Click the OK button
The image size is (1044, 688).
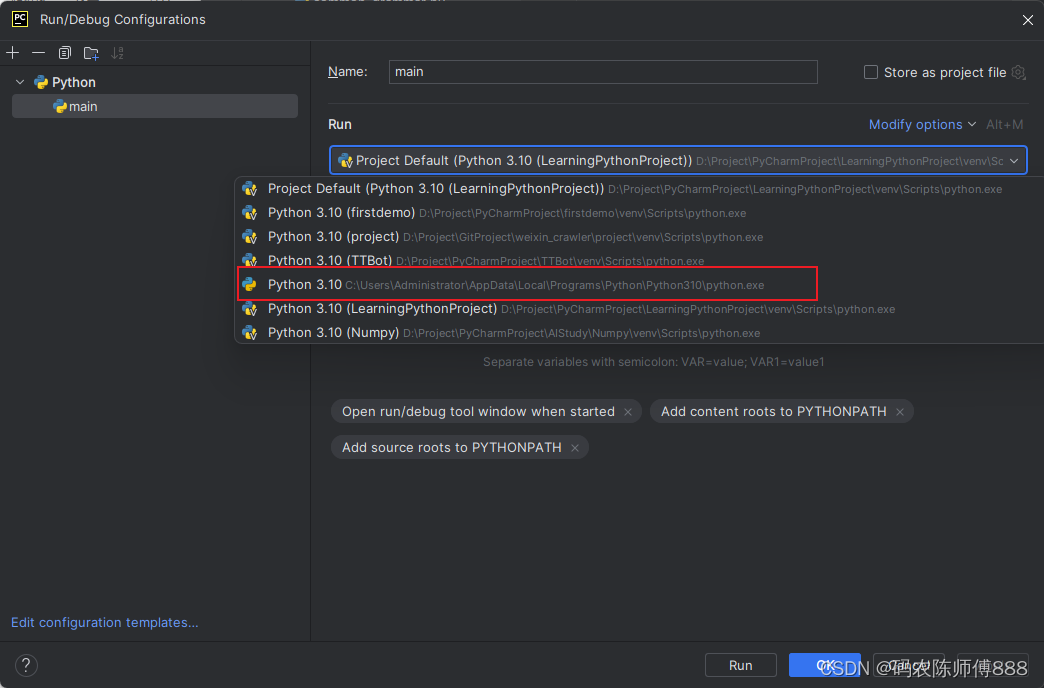pos(824,665)
